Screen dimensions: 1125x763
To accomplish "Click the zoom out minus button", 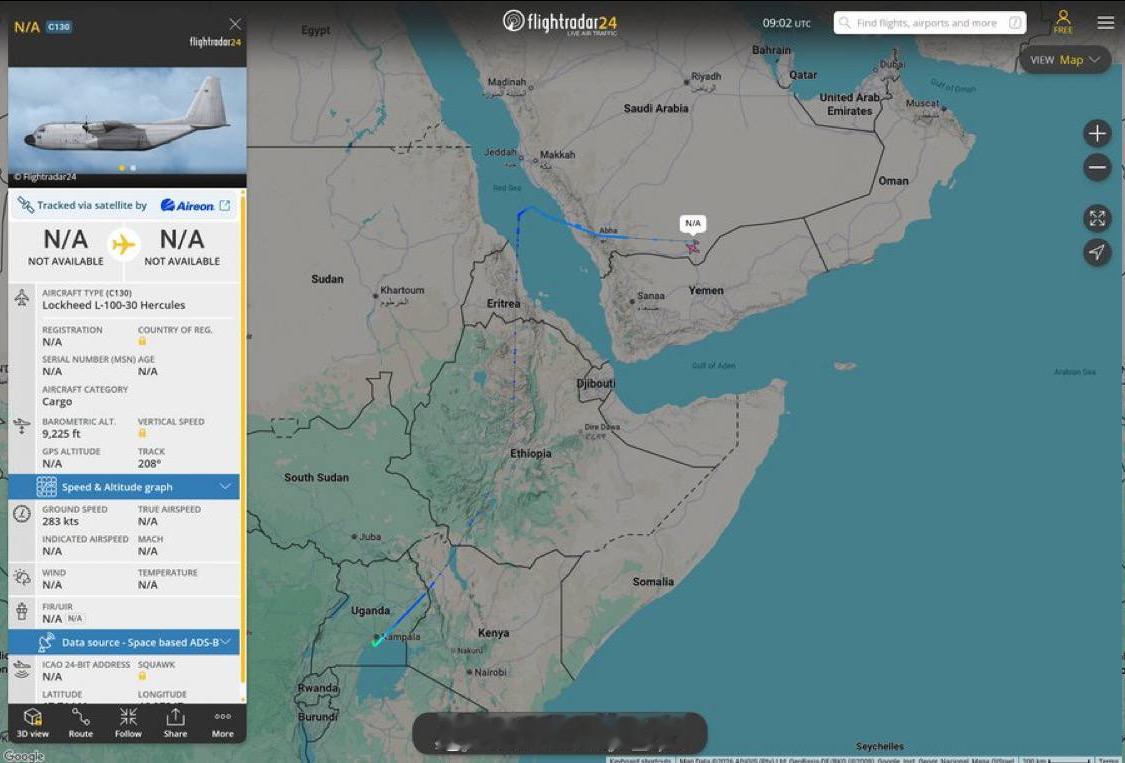I will tap(1096, 168).
